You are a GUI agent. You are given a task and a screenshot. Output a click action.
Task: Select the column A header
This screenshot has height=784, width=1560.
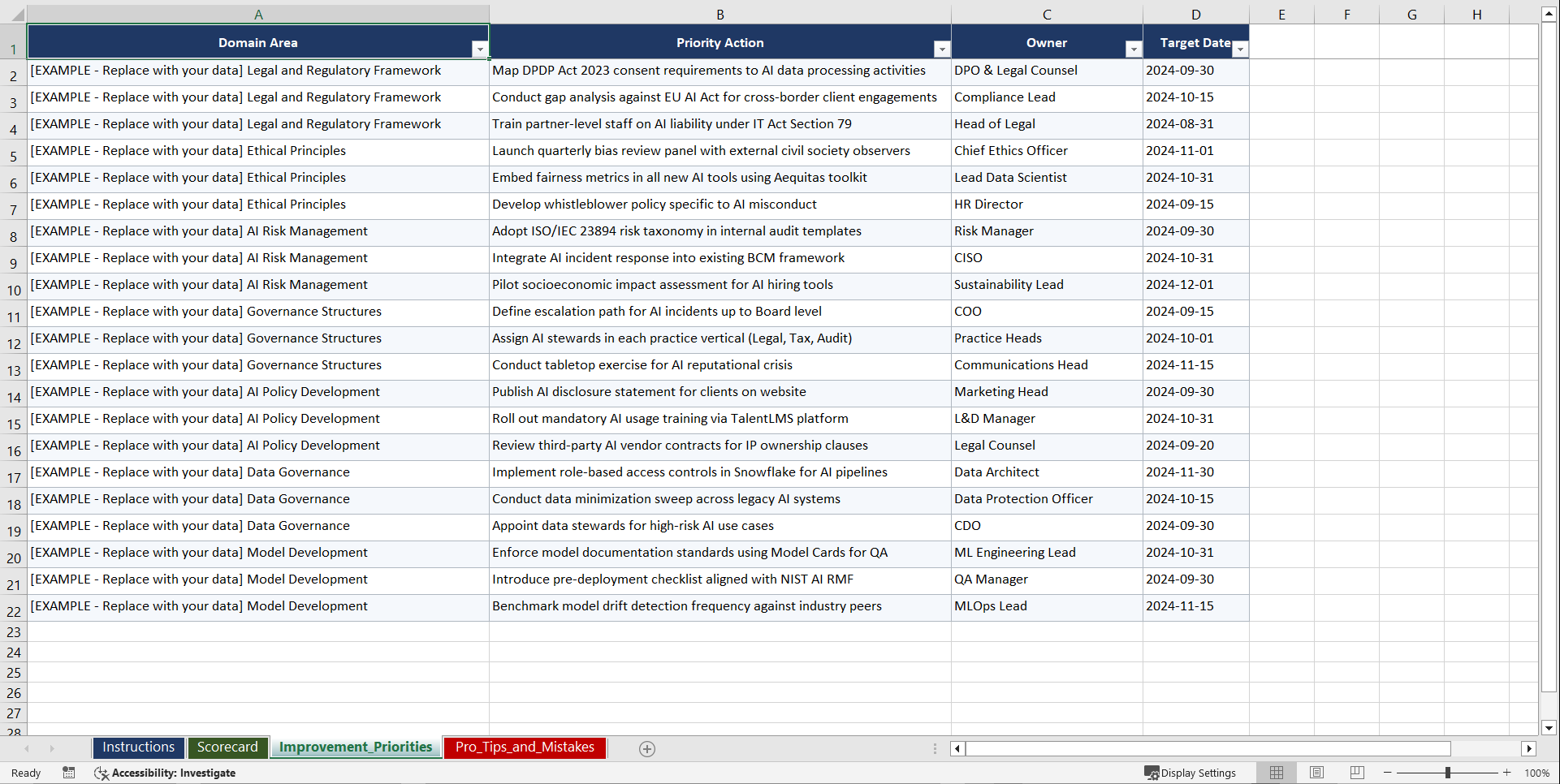pos(258,14)
